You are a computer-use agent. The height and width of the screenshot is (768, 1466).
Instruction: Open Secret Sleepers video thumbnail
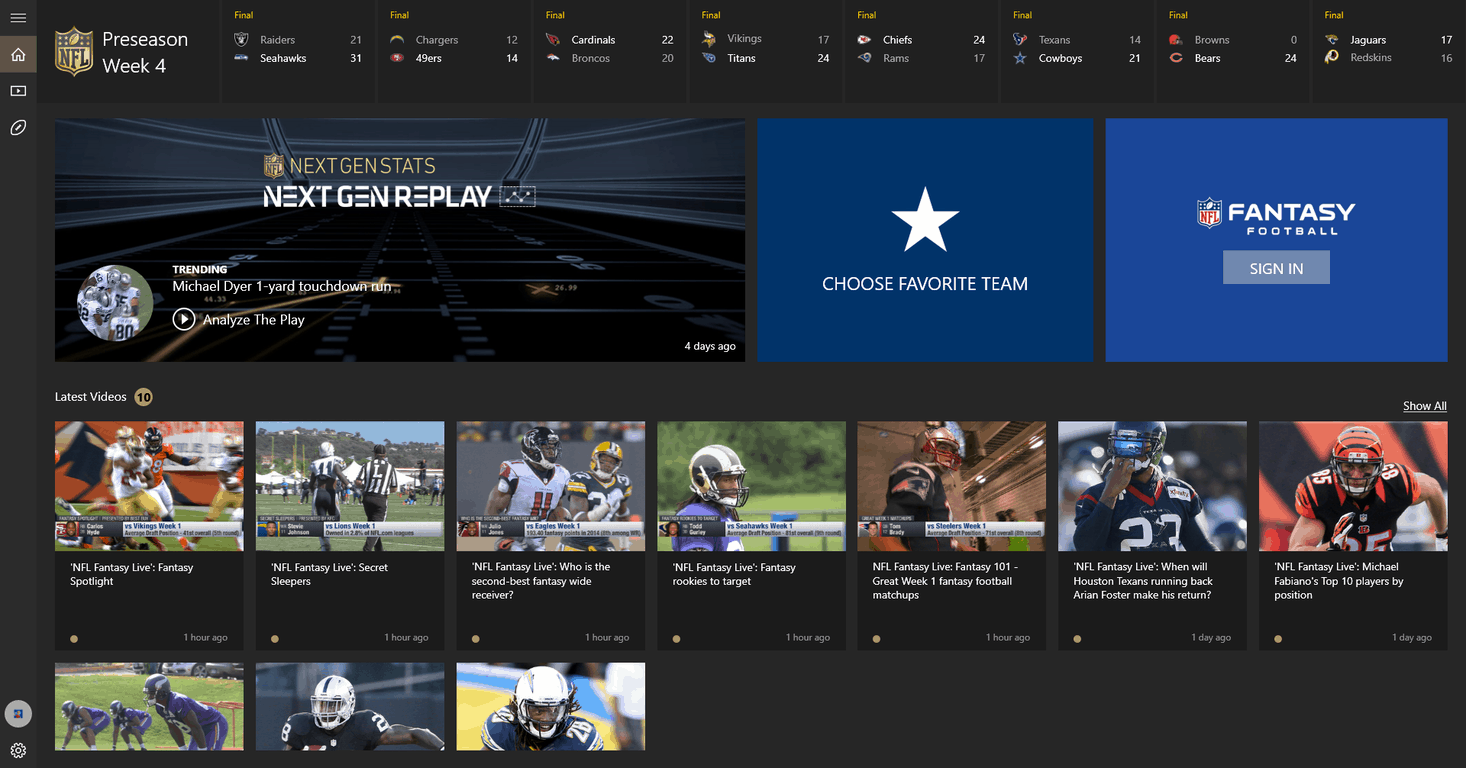(350, 486)
